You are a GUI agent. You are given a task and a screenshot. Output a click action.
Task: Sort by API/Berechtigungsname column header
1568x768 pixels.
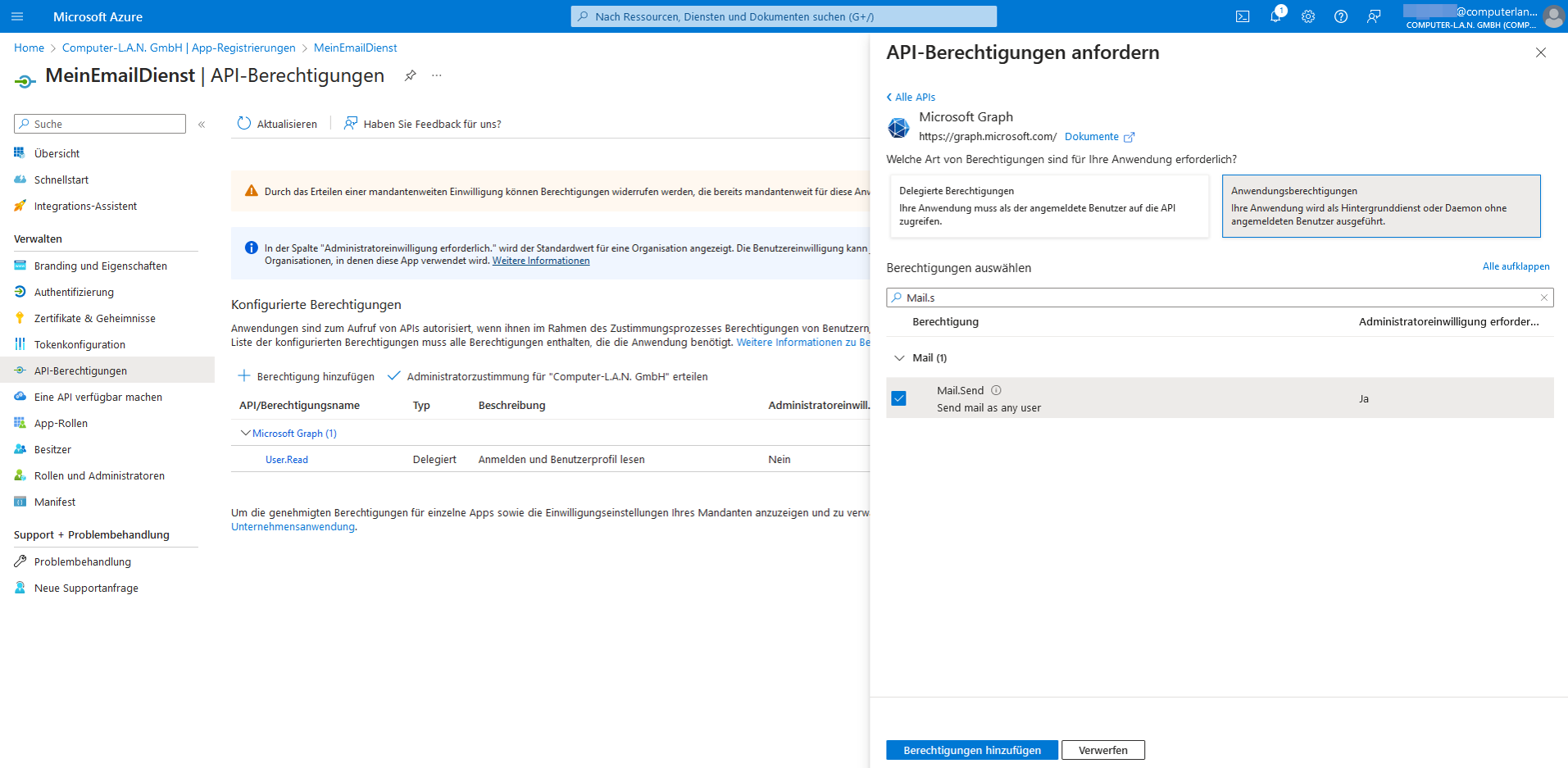299,405
